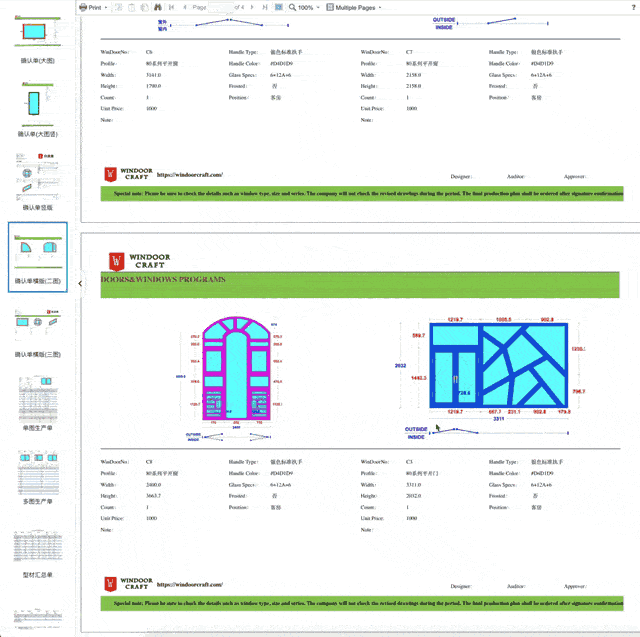This screenshot has width=640, height=637.
Task: Click the 1219.7 top dimension label
Action: click(x=455, y=320)
